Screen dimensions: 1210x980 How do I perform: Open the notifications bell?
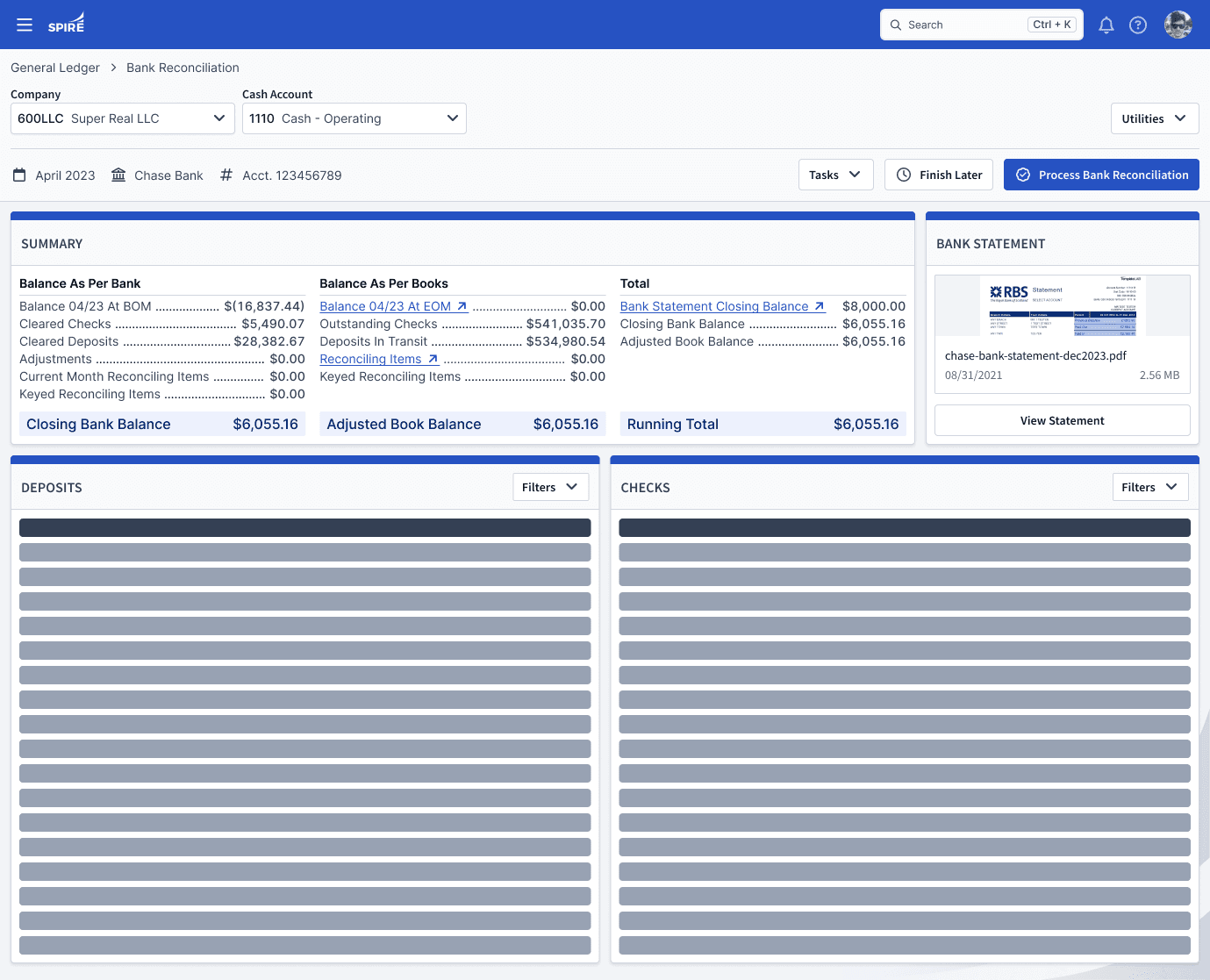[1106, 25]
